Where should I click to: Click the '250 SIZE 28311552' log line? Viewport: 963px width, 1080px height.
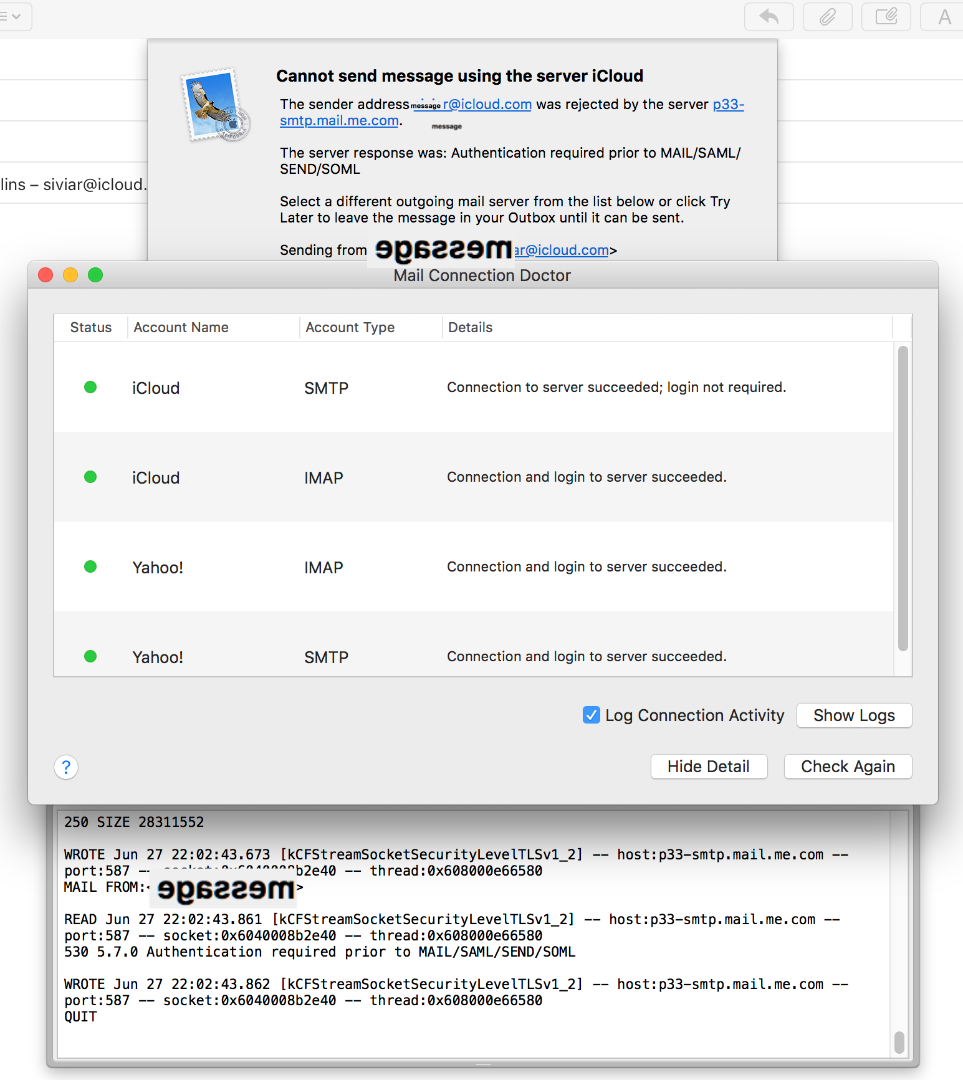(134, 822)
